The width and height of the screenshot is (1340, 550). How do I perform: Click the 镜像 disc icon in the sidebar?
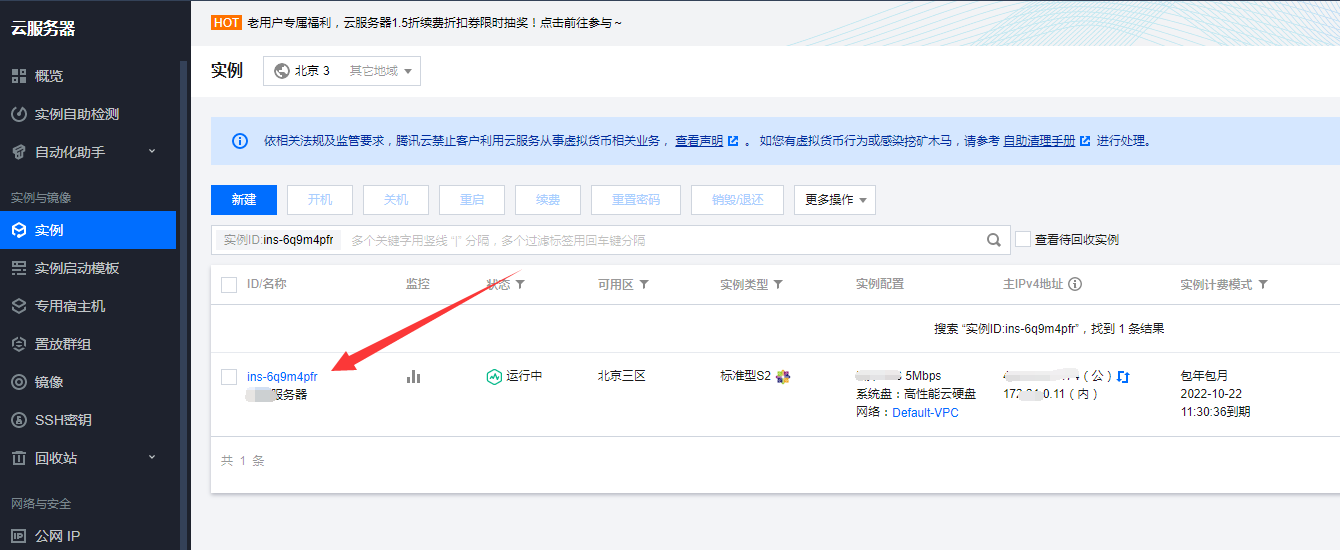18,382
